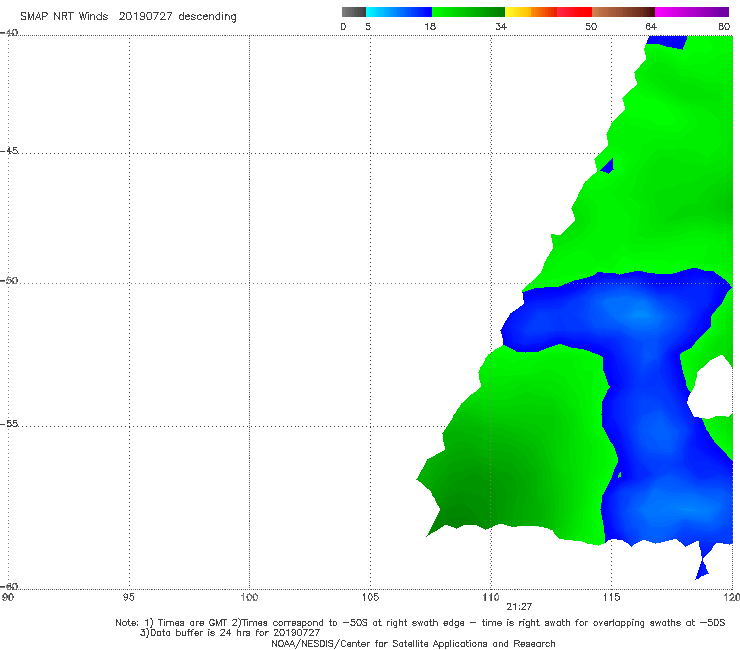Viewport: 740px width, 650px height.
Task: Click the NOAA/NESDIS credit line
Action: point(413,643)
